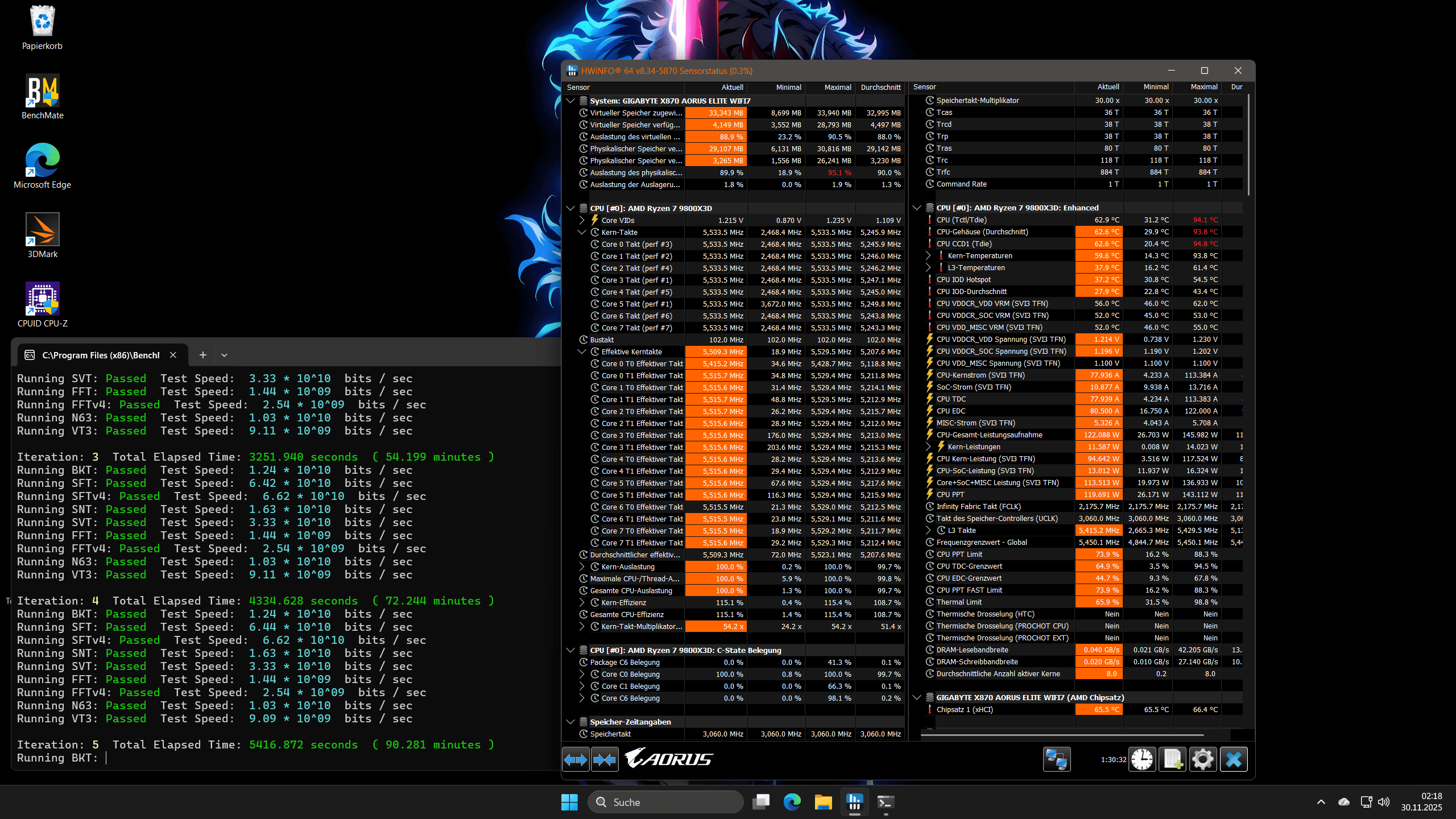The image size is (1456, 819).
Task: Click the clock icon in HWiNFO toolbar
Action: click(1142, 759)
